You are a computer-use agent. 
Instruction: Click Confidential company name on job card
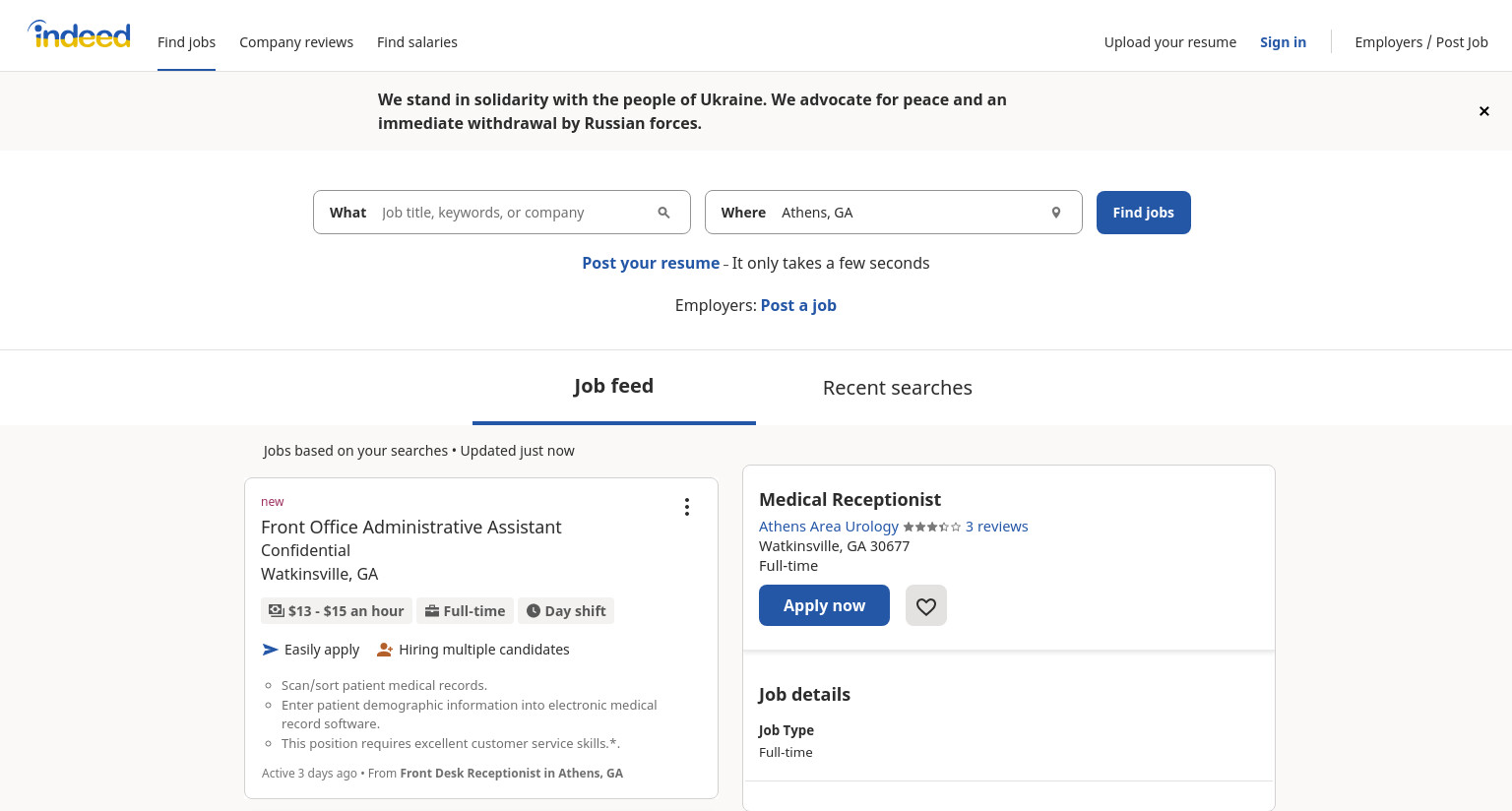[x=305, y=550]
